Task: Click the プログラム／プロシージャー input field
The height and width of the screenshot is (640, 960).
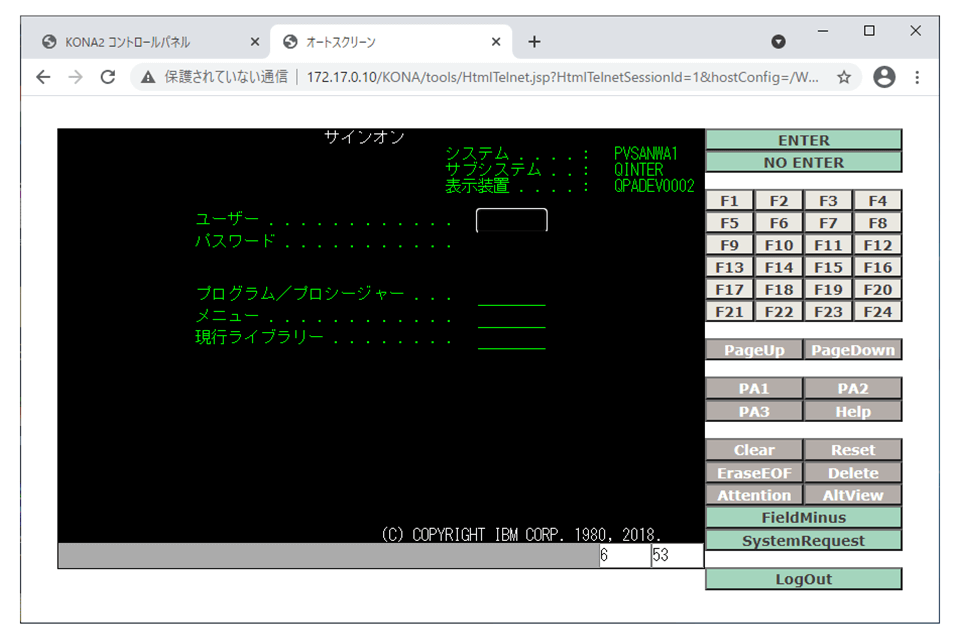Action: tap(512, 295)
